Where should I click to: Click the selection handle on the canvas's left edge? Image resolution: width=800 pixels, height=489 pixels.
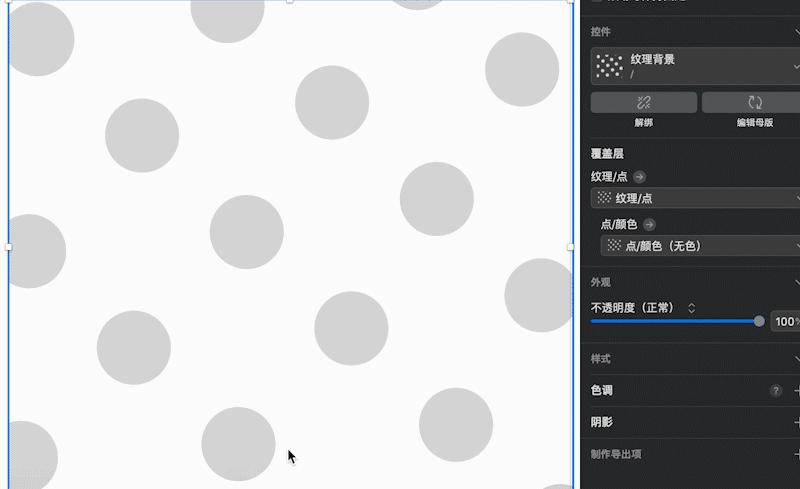pos(8,247)
